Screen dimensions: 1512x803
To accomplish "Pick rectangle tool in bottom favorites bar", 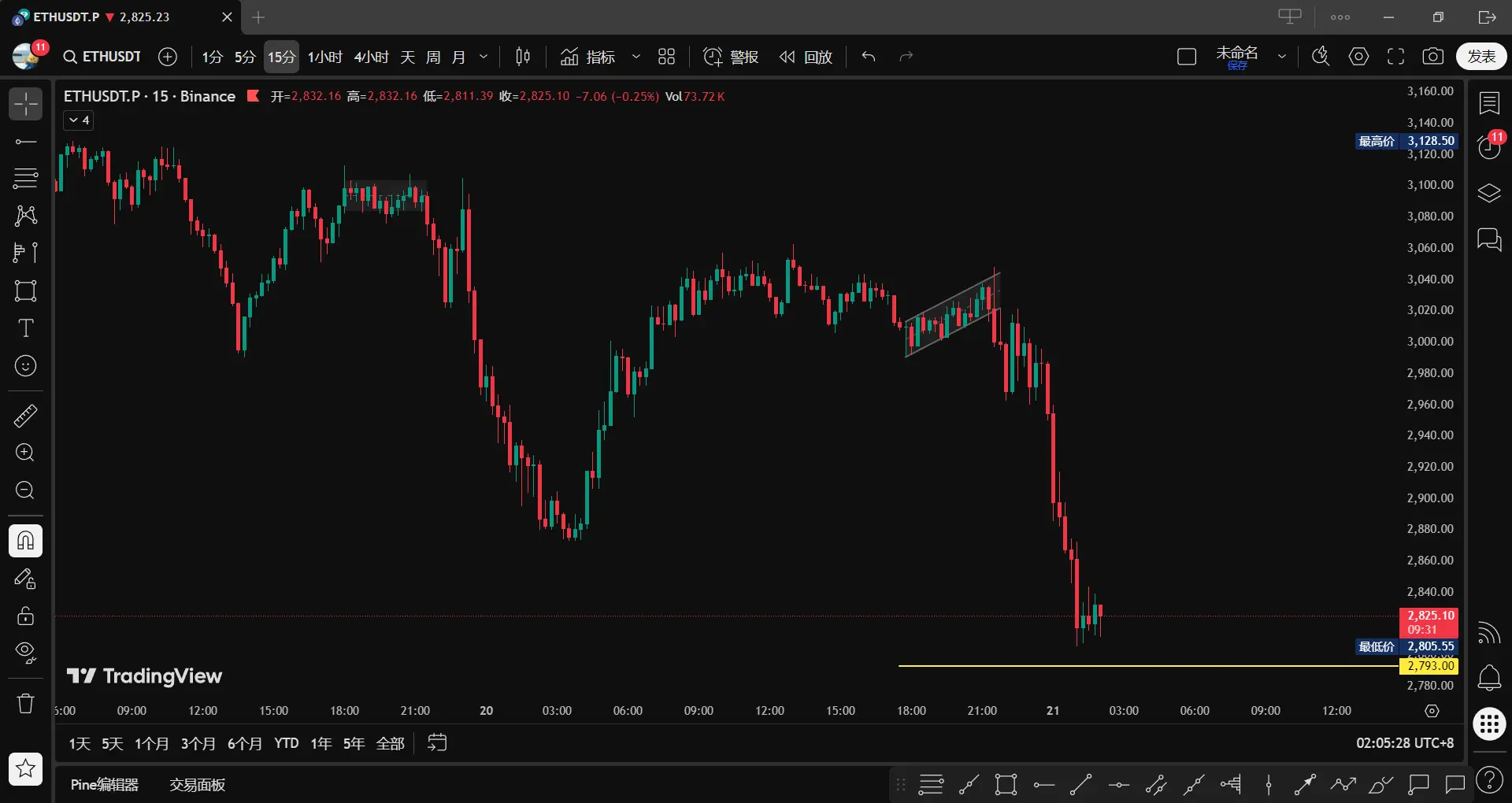I will 1006,784.
